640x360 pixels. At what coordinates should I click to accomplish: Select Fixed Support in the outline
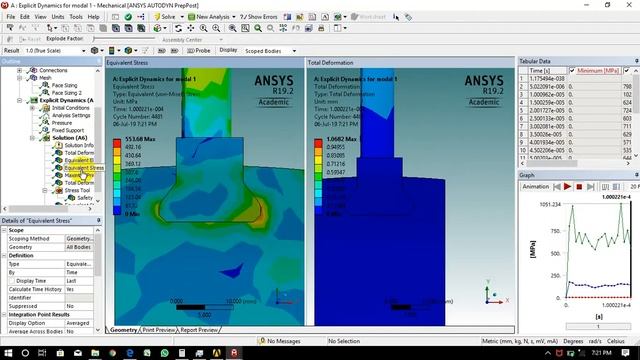(68, 130)
